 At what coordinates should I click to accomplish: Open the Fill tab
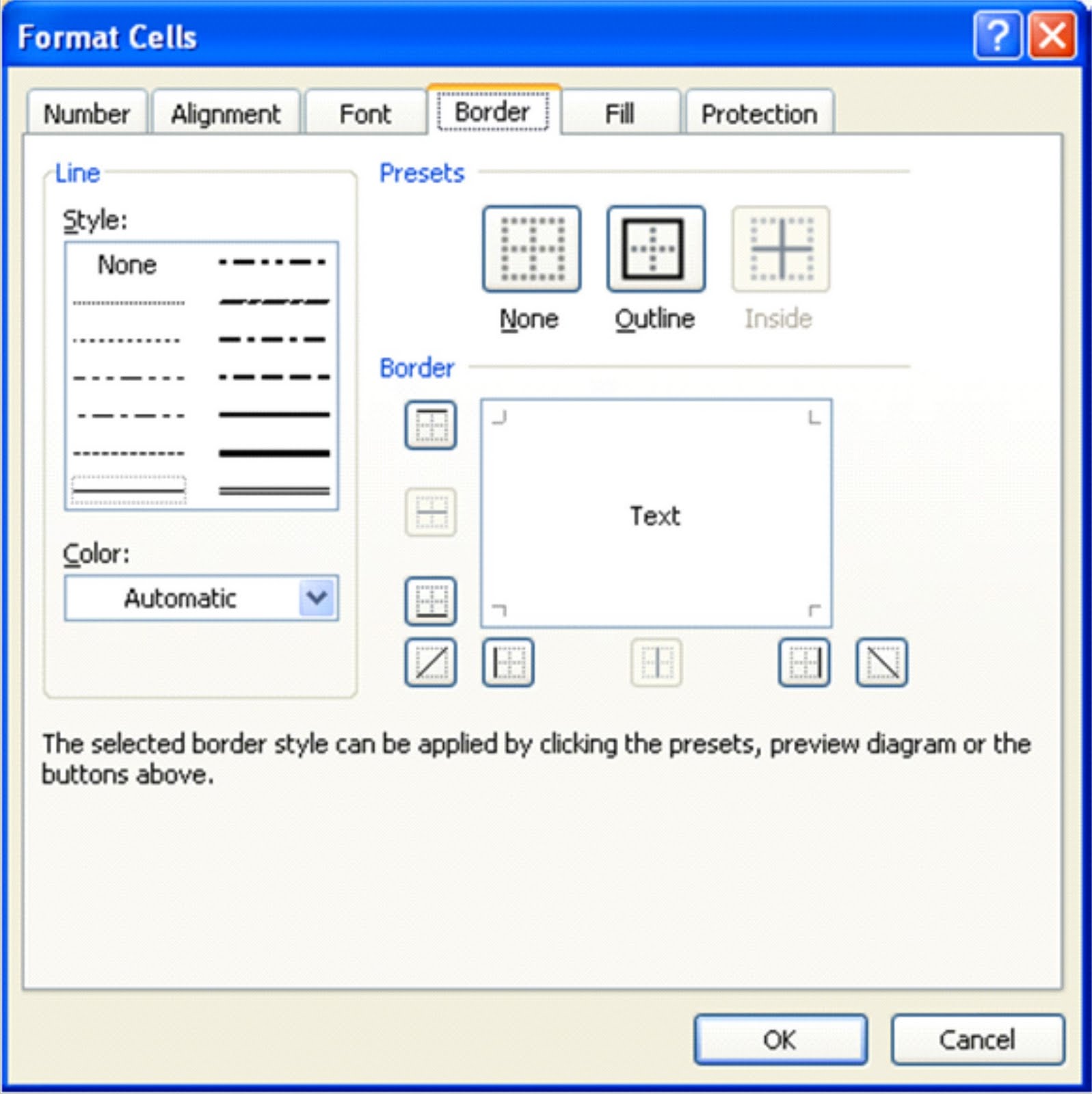[x=620, y=114]
